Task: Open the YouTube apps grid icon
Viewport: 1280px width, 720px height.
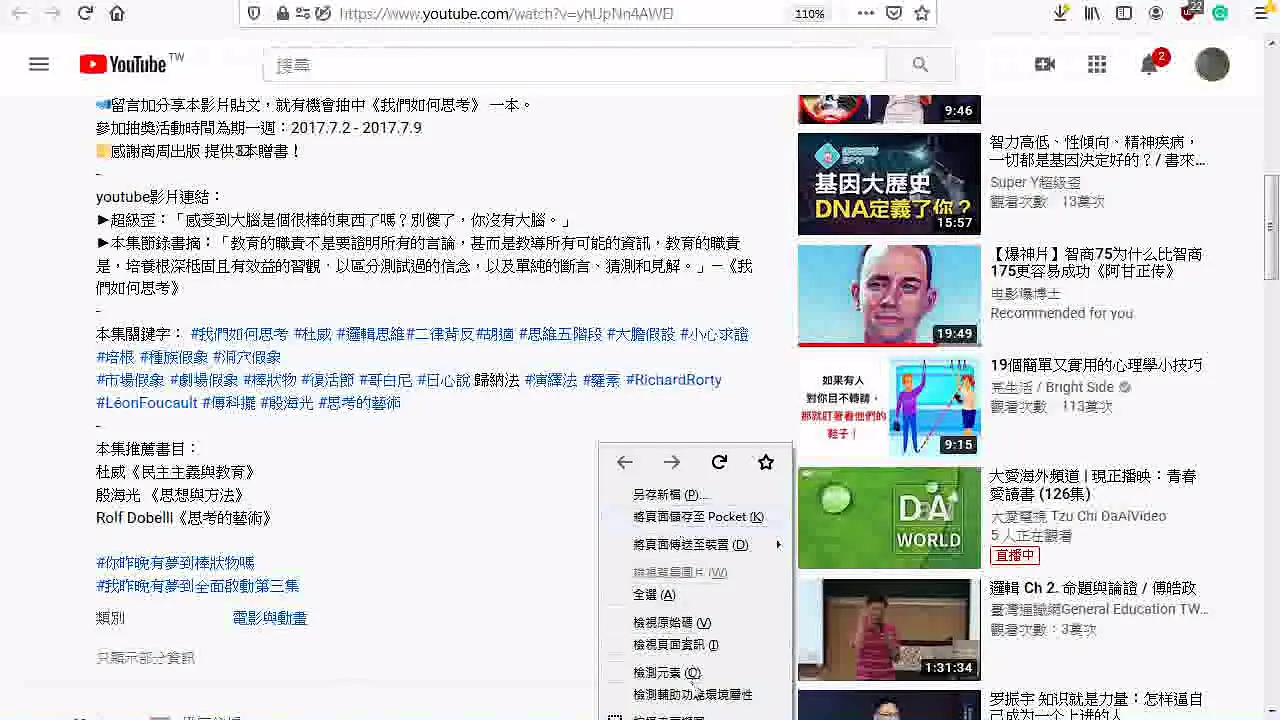Action: (x=1097, y=65)
